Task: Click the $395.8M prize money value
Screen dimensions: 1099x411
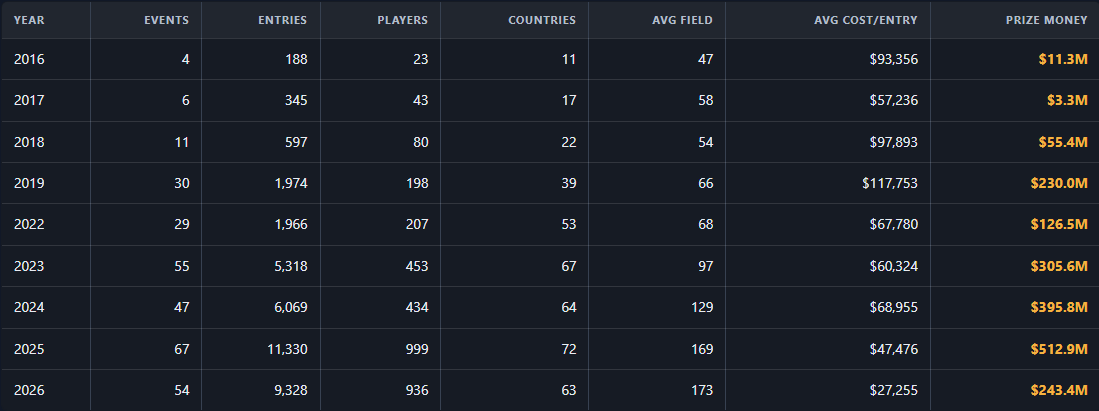Action: click(1059, 308)
